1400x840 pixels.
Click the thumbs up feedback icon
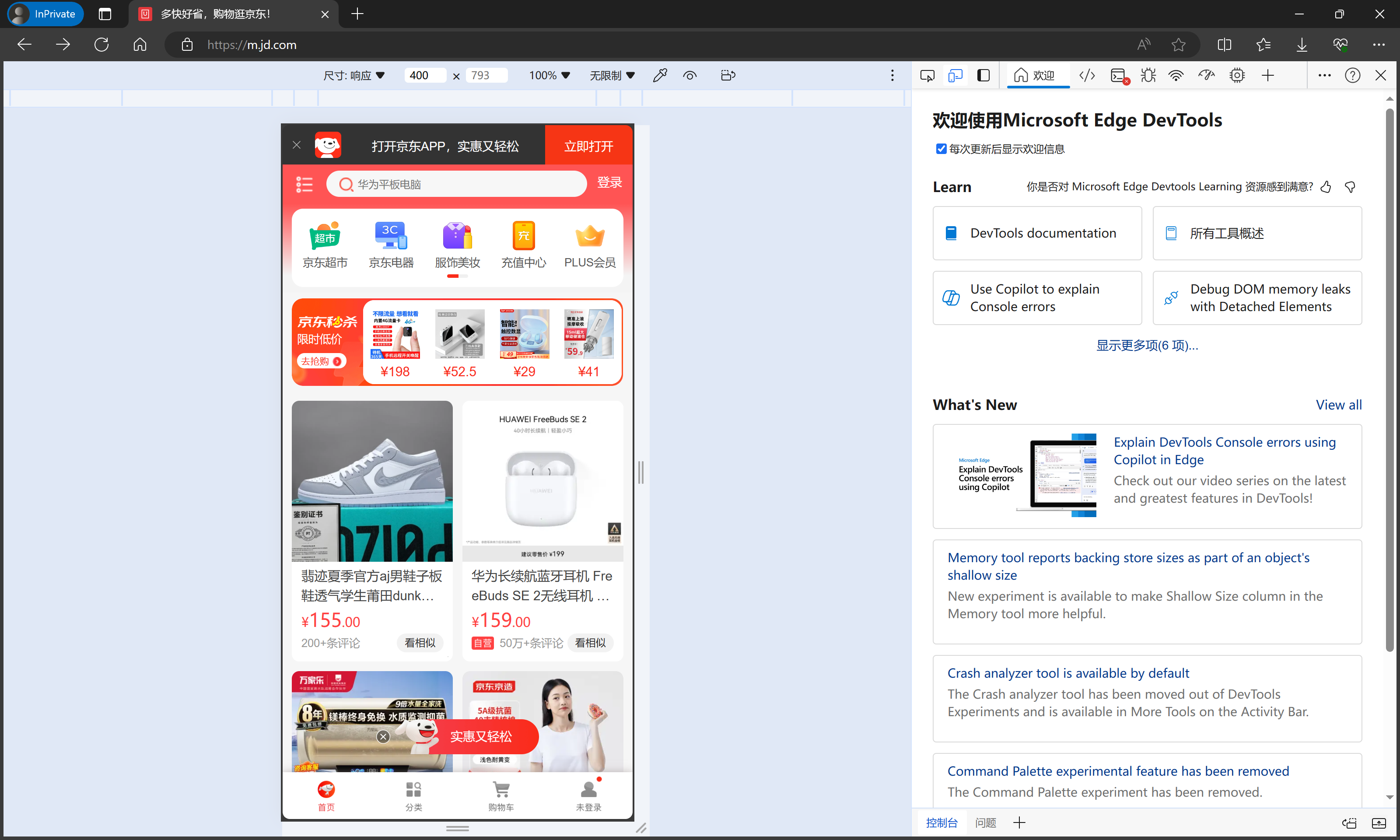click(1326, 187)
